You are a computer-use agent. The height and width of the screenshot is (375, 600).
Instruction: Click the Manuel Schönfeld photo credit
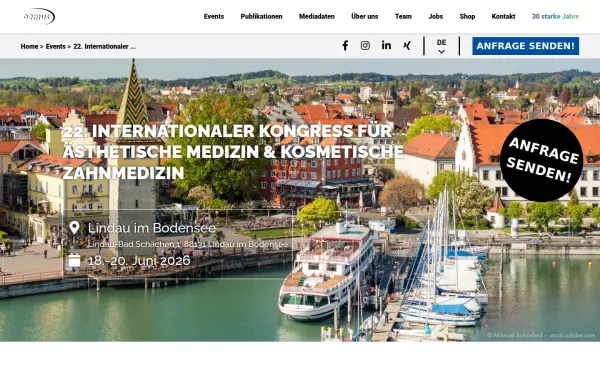click(541, 335)
